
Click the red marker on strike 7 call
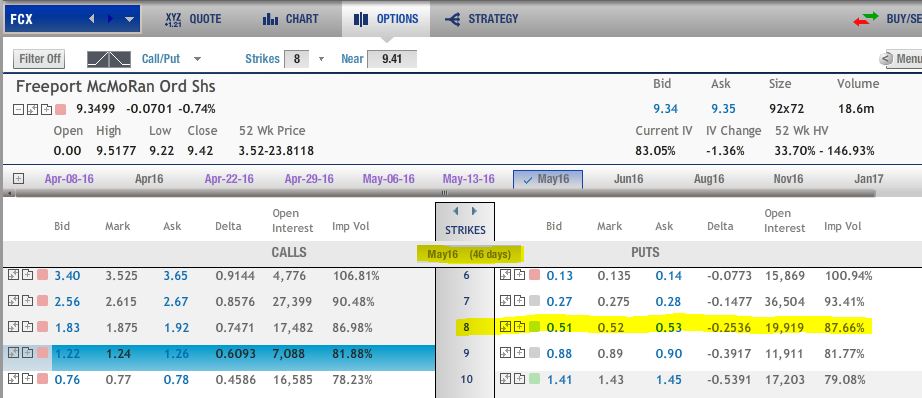(x=42, y=301)
